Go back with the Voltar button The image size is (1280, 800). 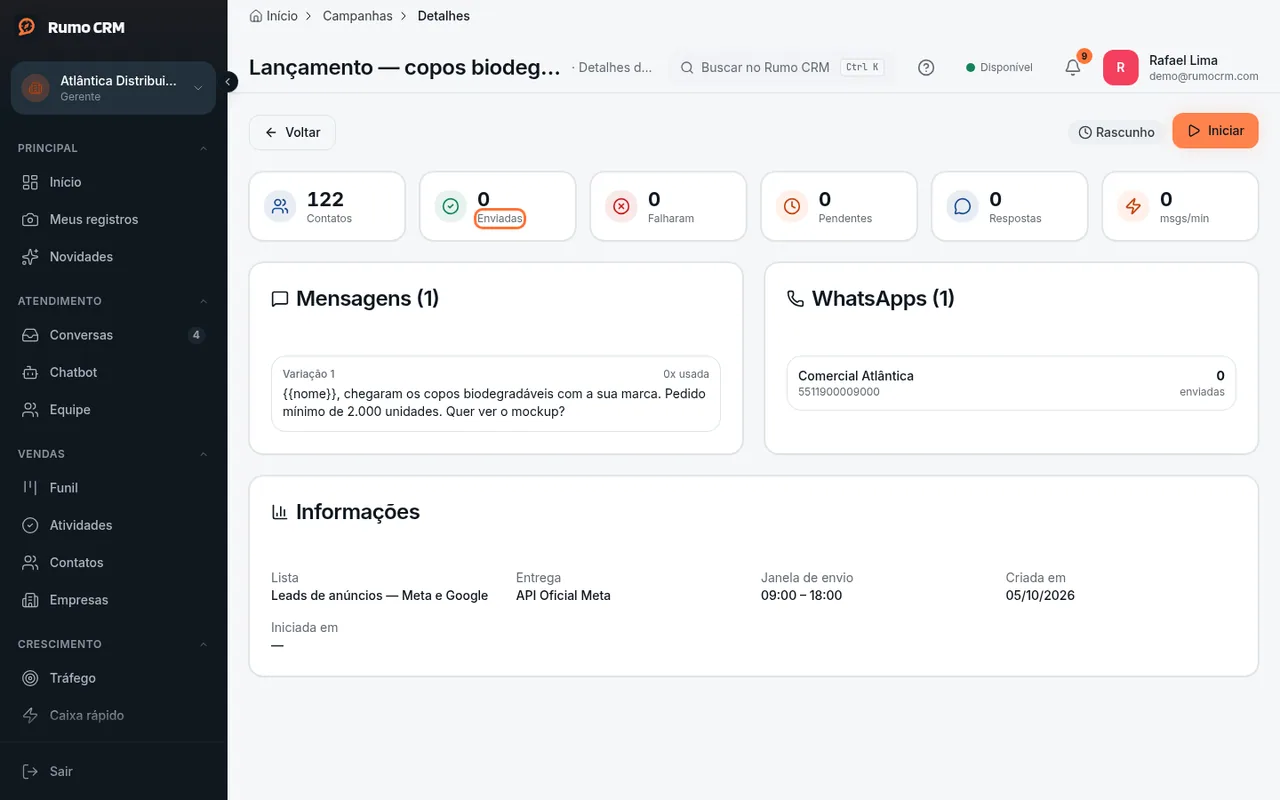(292, 132)
